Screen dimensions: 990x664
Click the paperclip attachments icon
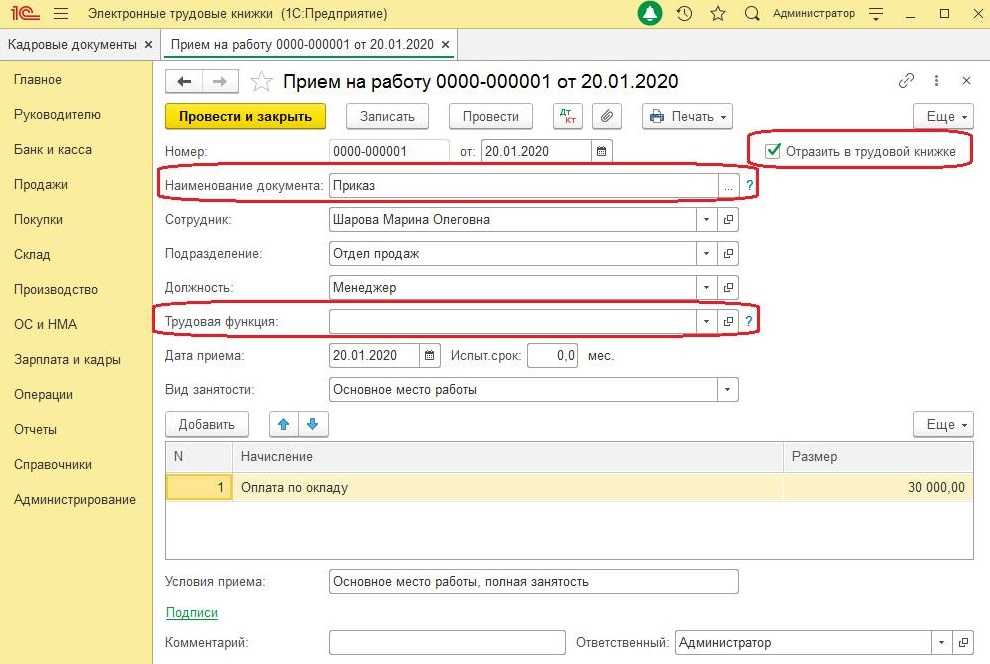[606, 117]
